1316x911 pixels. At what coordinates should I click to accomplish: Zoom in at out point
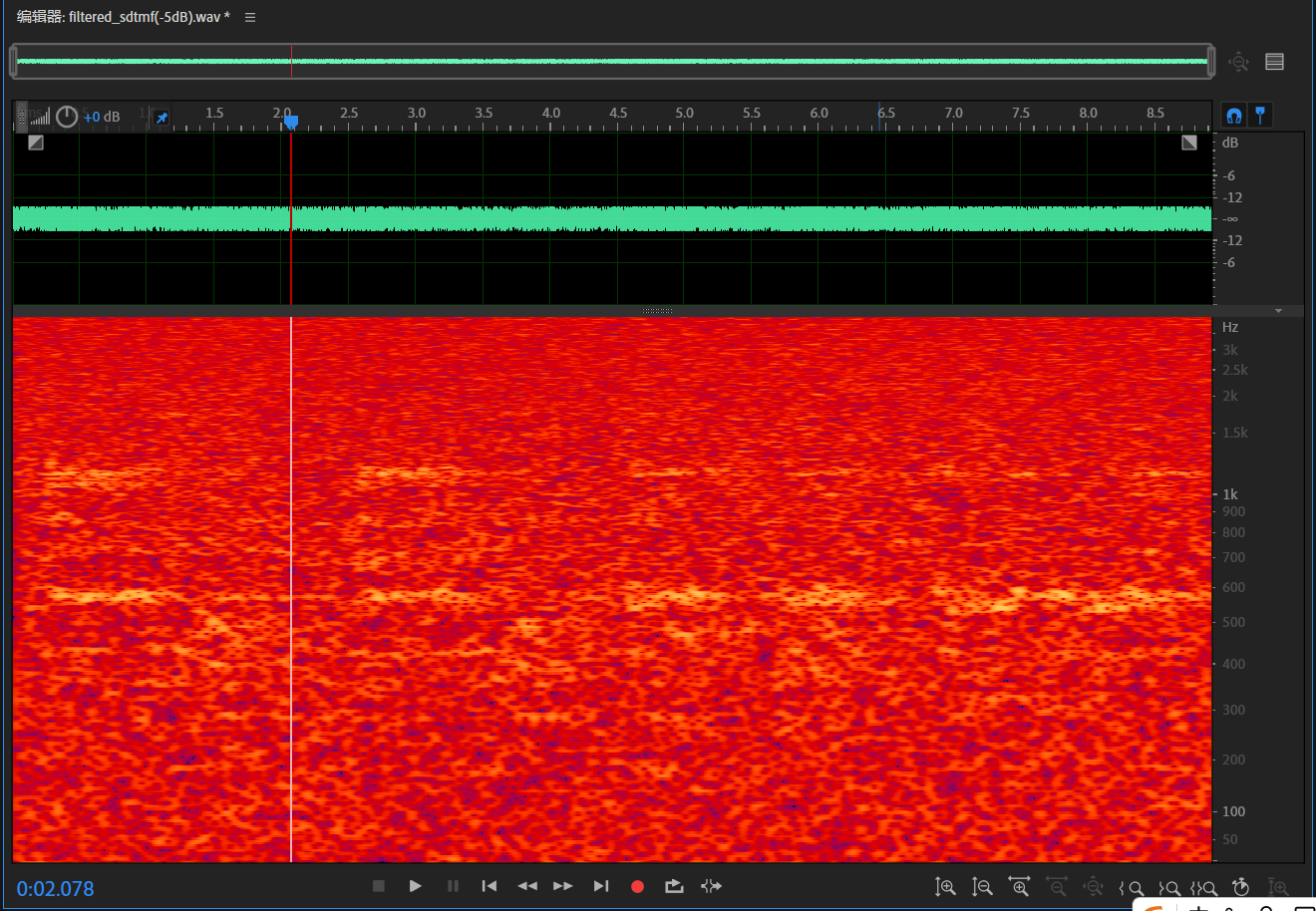tap(1168, 887)
